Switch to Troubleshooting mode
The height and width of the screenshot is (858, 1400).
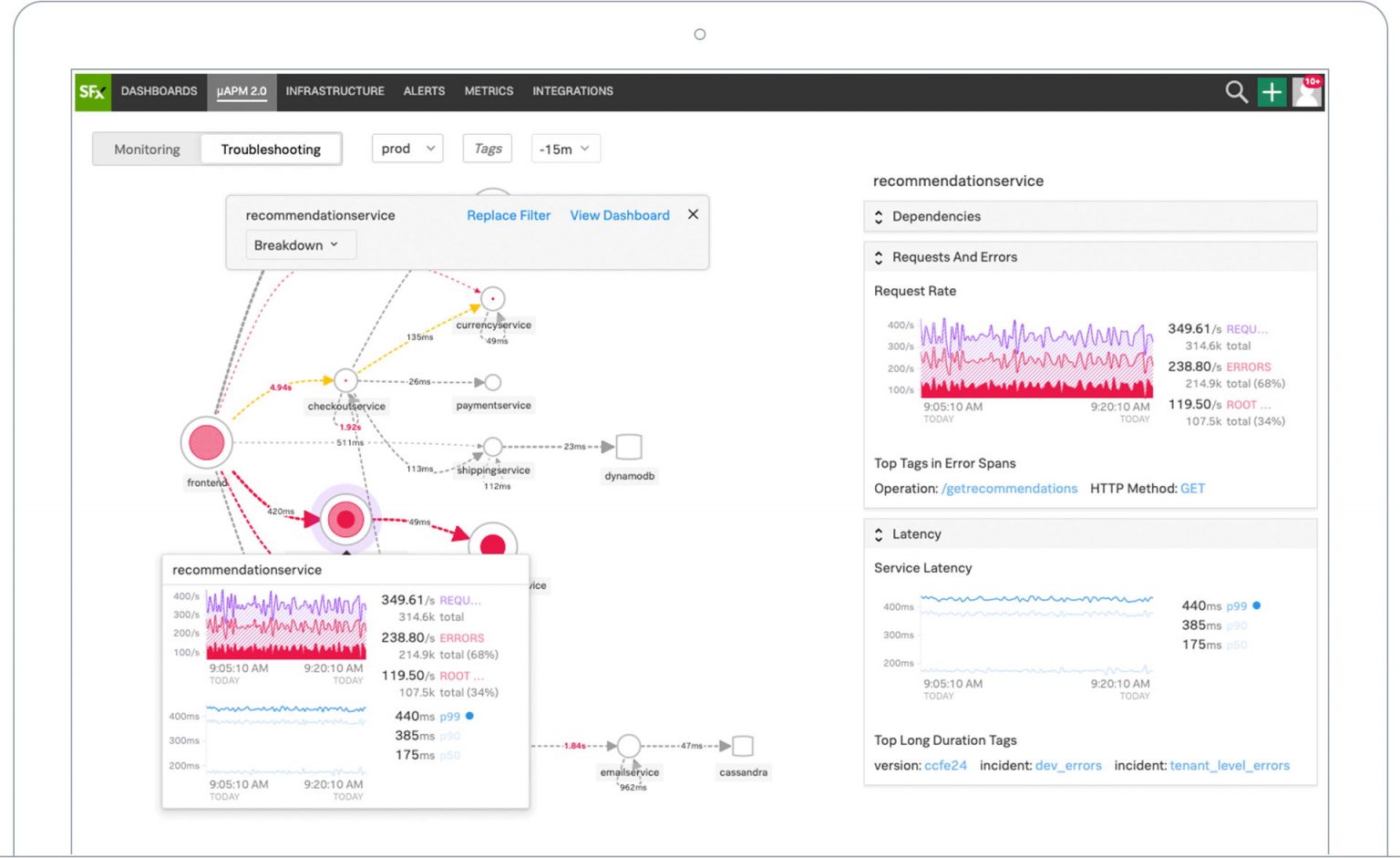click(x=271, y=149)
